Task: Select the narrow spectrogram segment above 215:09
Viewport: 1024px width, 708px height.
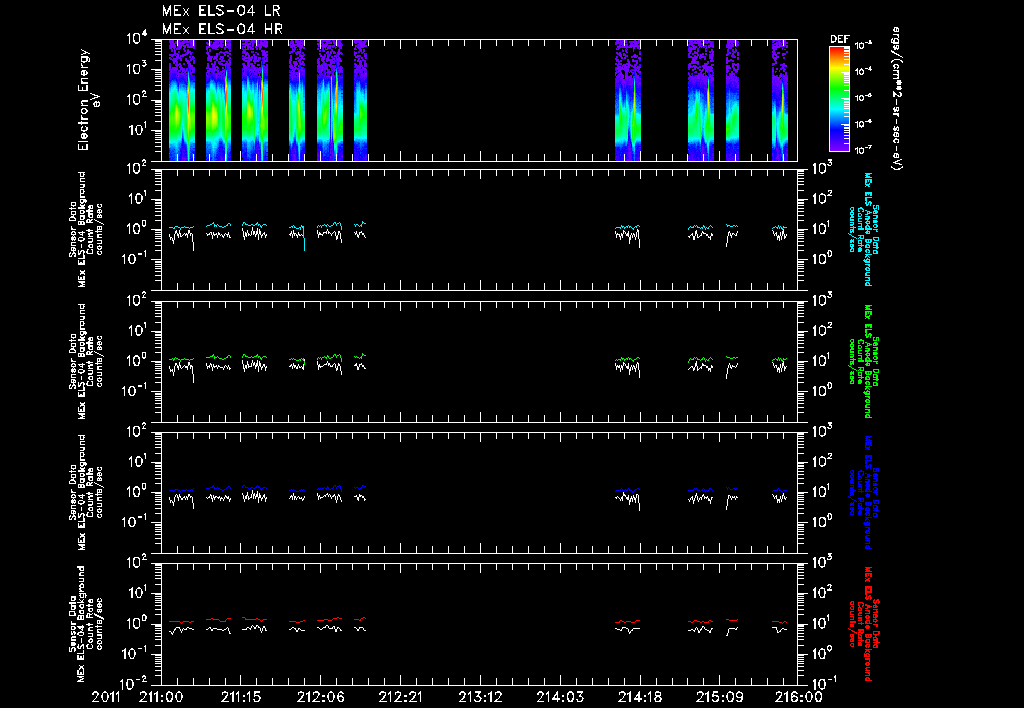Action: click(733, 100)
